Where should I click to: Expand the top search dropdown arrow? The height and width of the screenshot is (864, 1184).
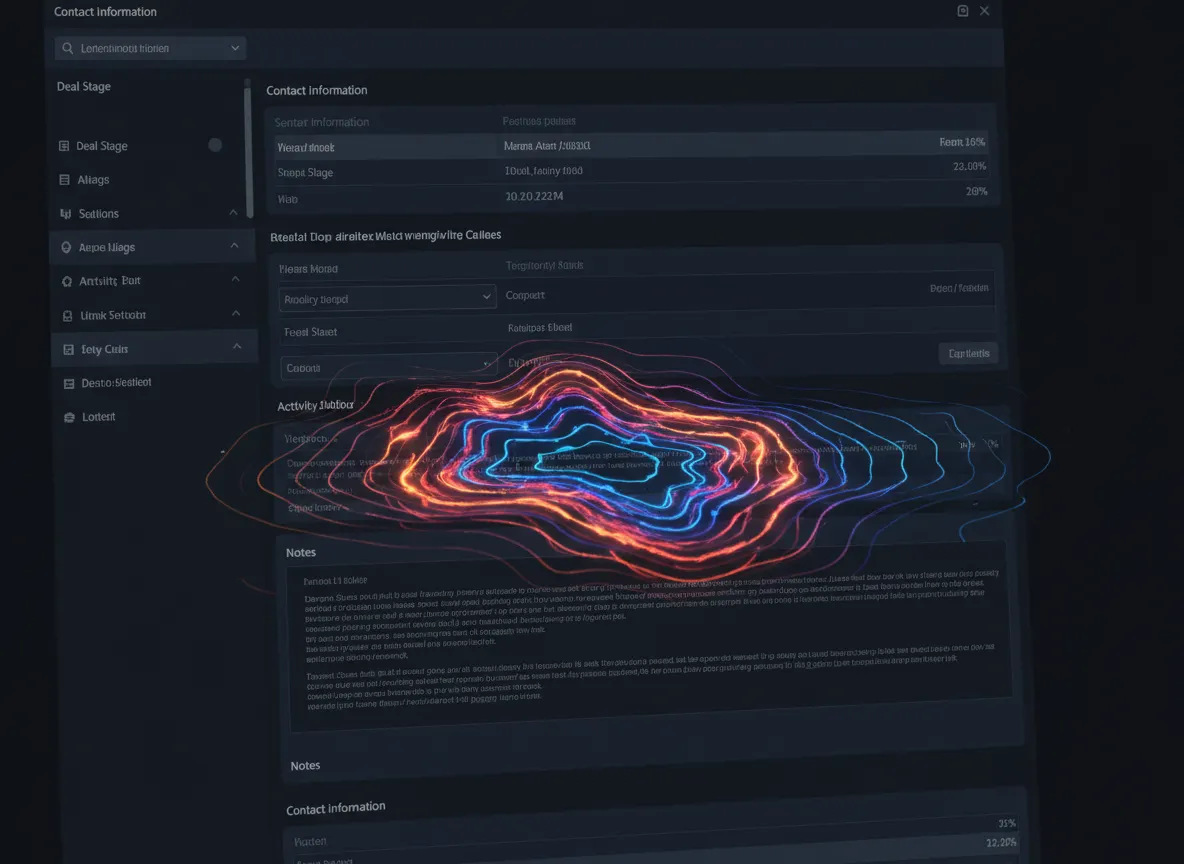point(235,48)
